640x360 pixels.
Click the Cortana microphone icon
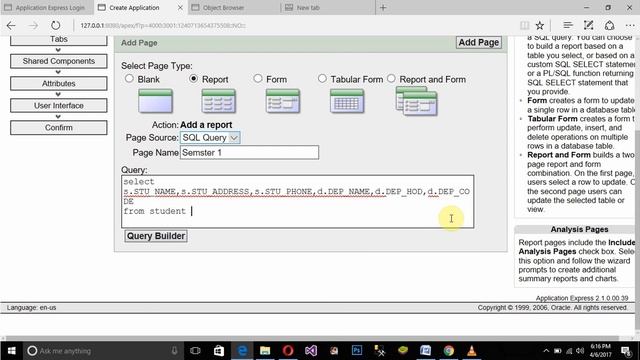coord(174,351)
